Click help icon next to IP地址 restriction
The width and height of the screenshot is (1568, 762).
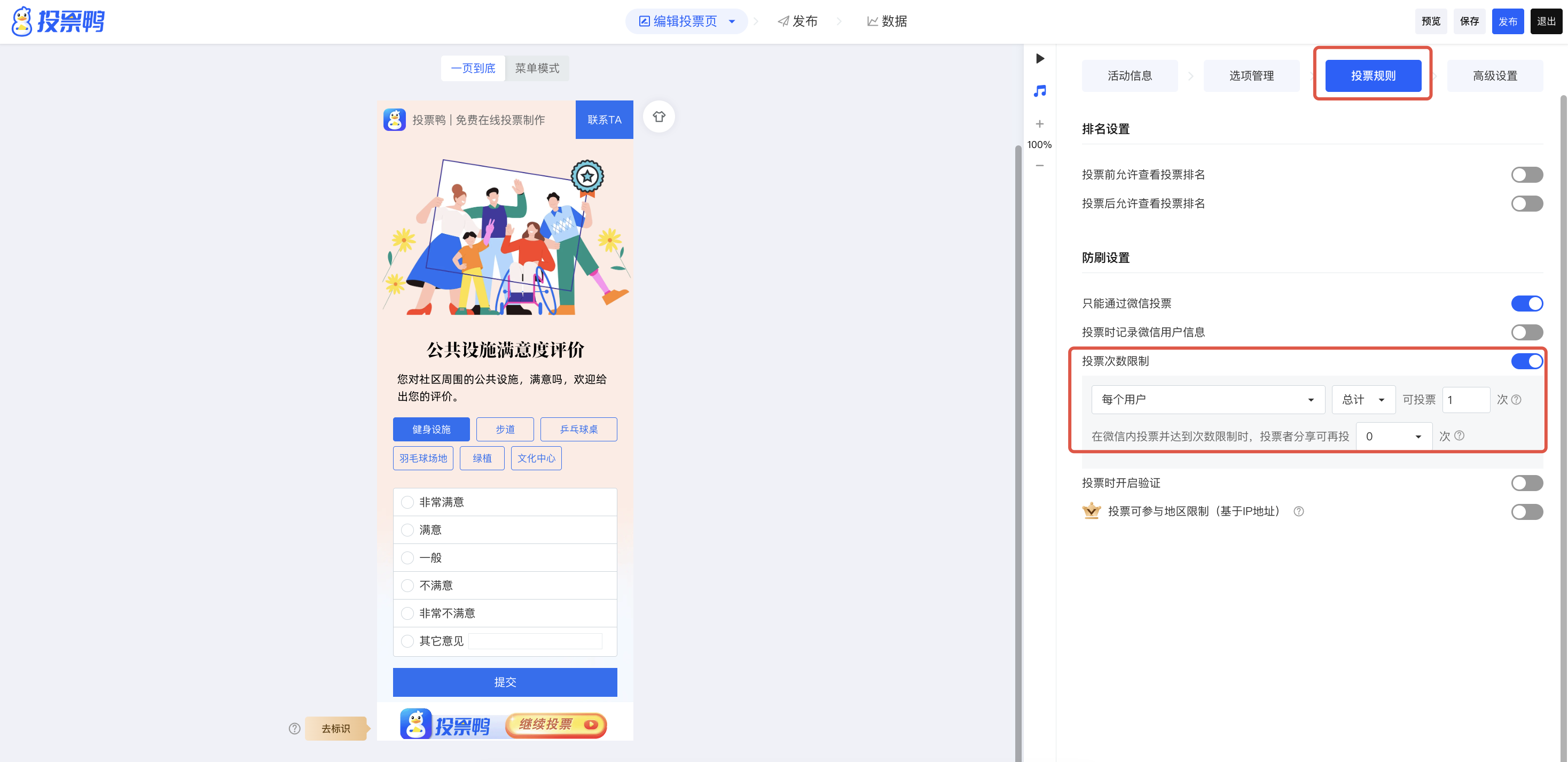click(1298, 511)
